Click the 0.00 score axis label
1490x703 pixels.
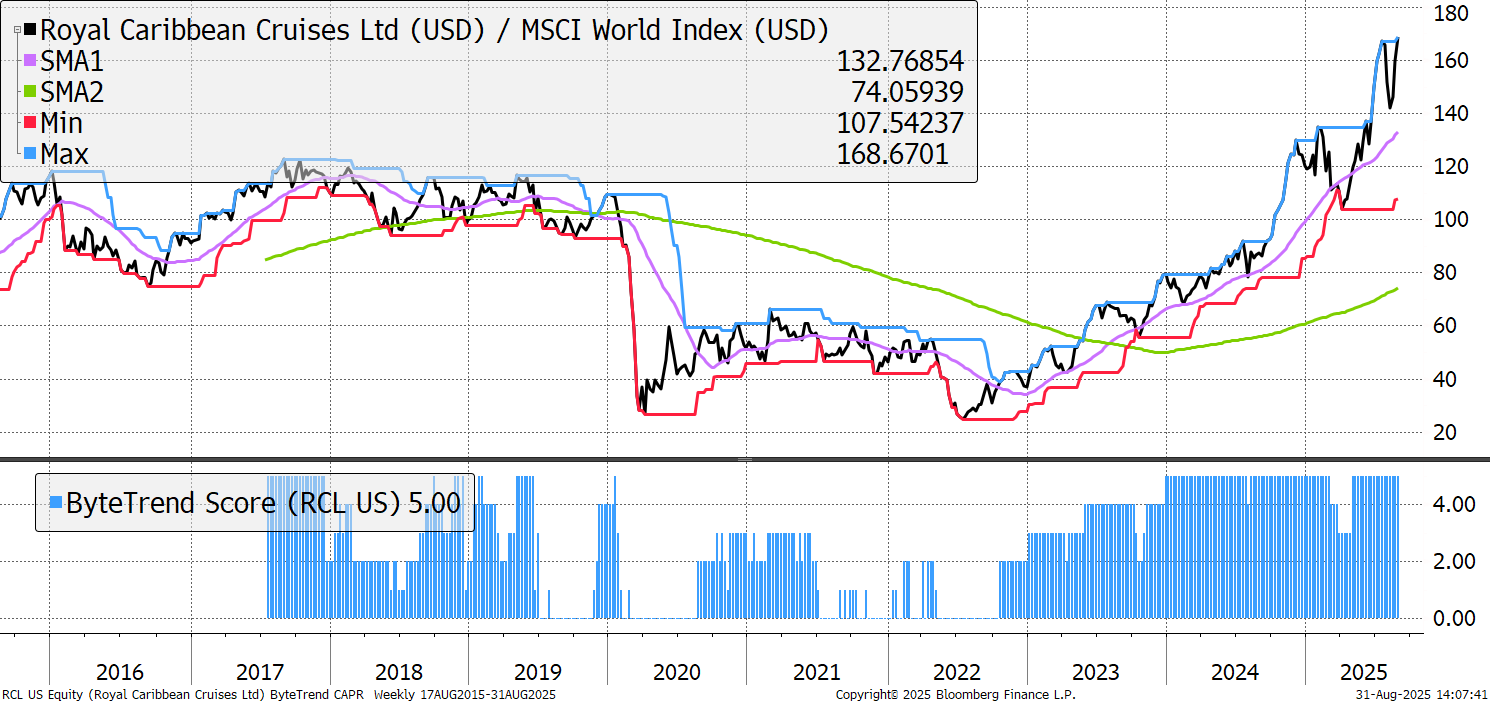pyautogui.click(x=1454, y=618)
